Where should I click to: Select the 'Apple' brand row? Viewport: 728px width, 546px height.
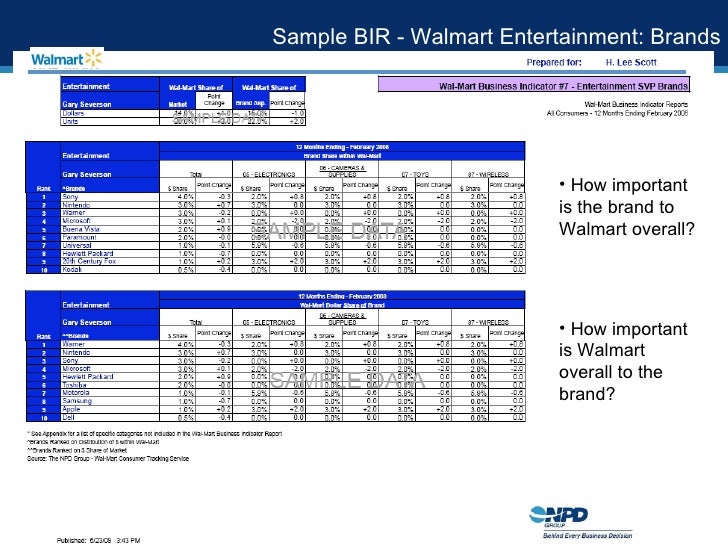click(x=276, y=409)
